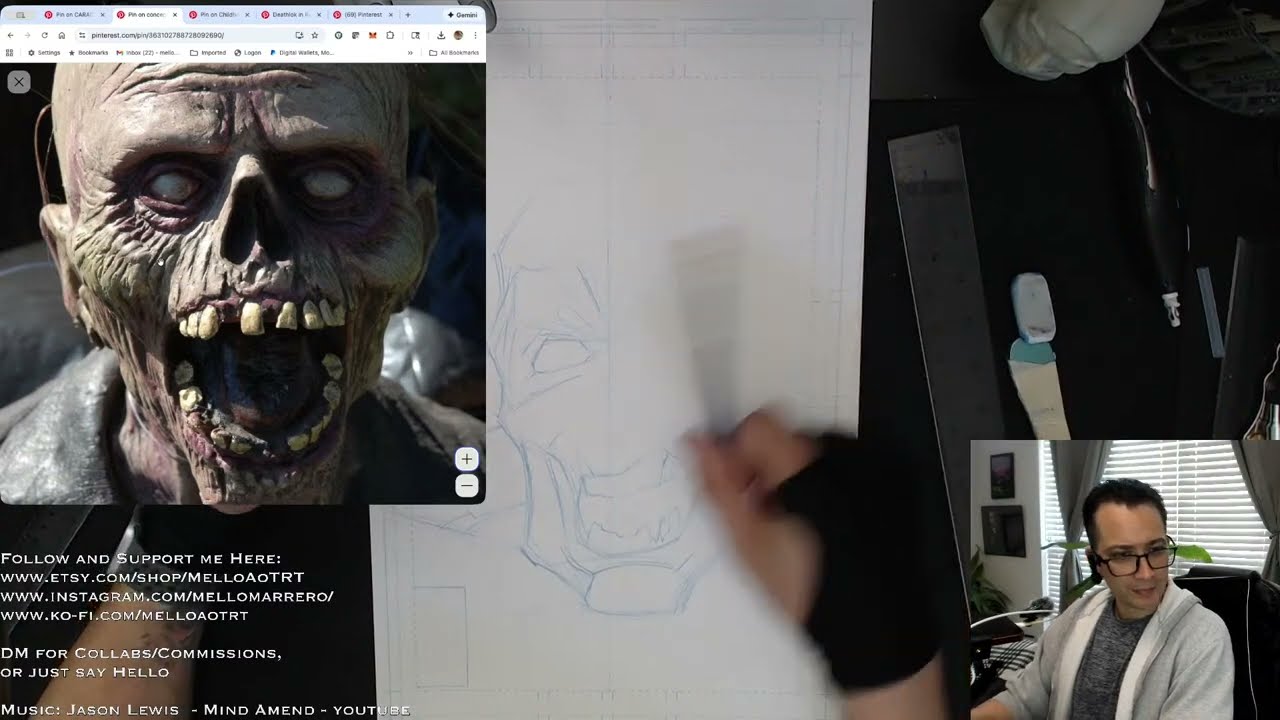Reload the Pinterest page
This screenshot has height=720, width=1280.
[x=44, y=35]
